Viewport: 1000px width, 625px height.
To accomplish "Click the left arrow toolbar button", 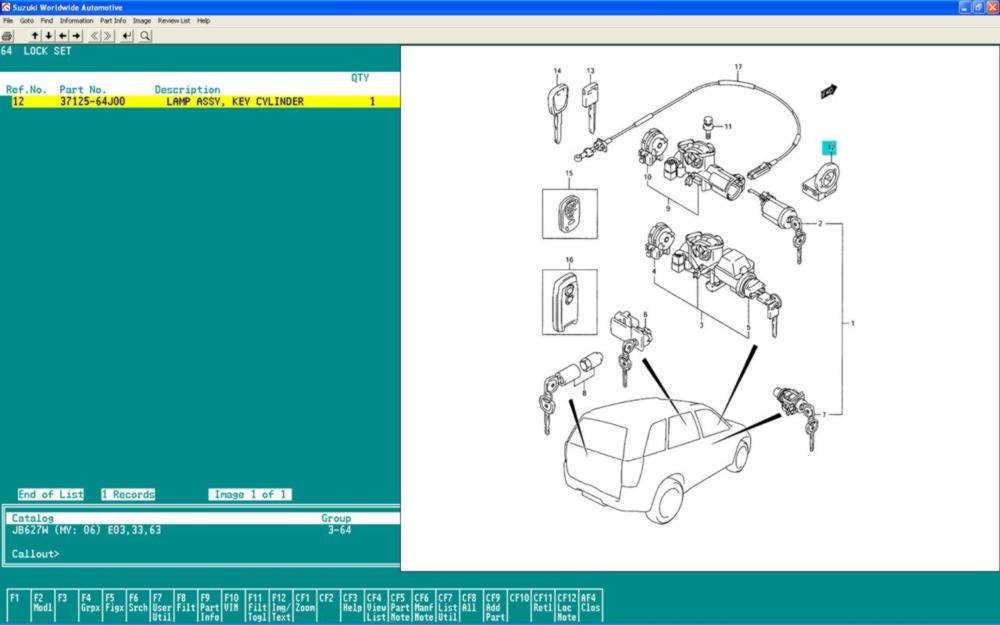I will coord(63,36).
